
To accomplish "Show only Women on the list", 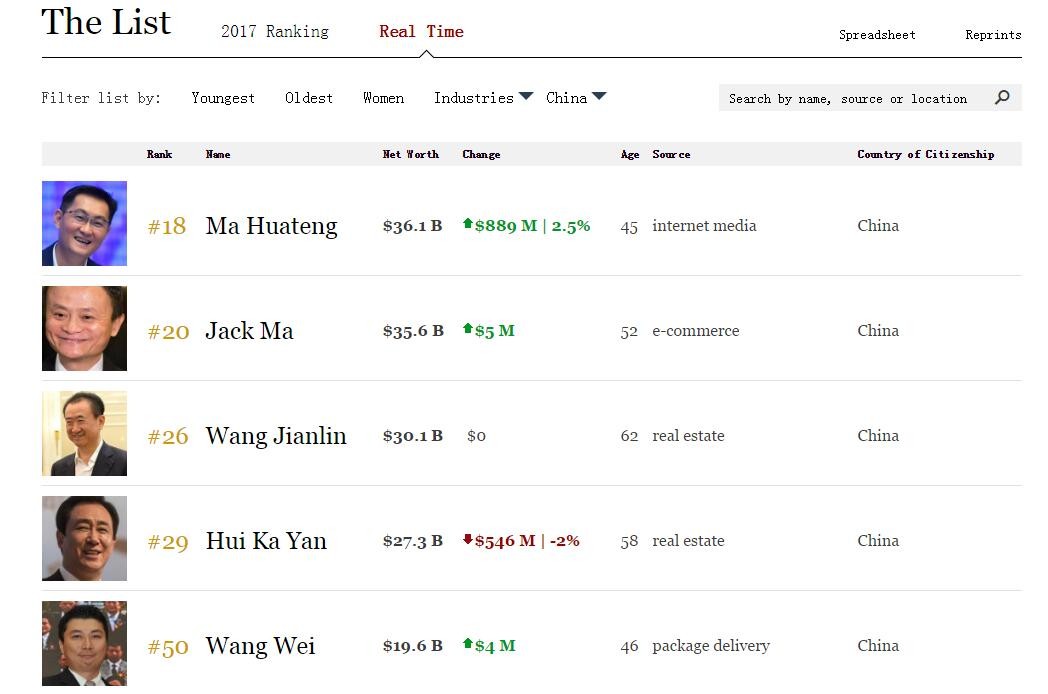I will point(383,97).
